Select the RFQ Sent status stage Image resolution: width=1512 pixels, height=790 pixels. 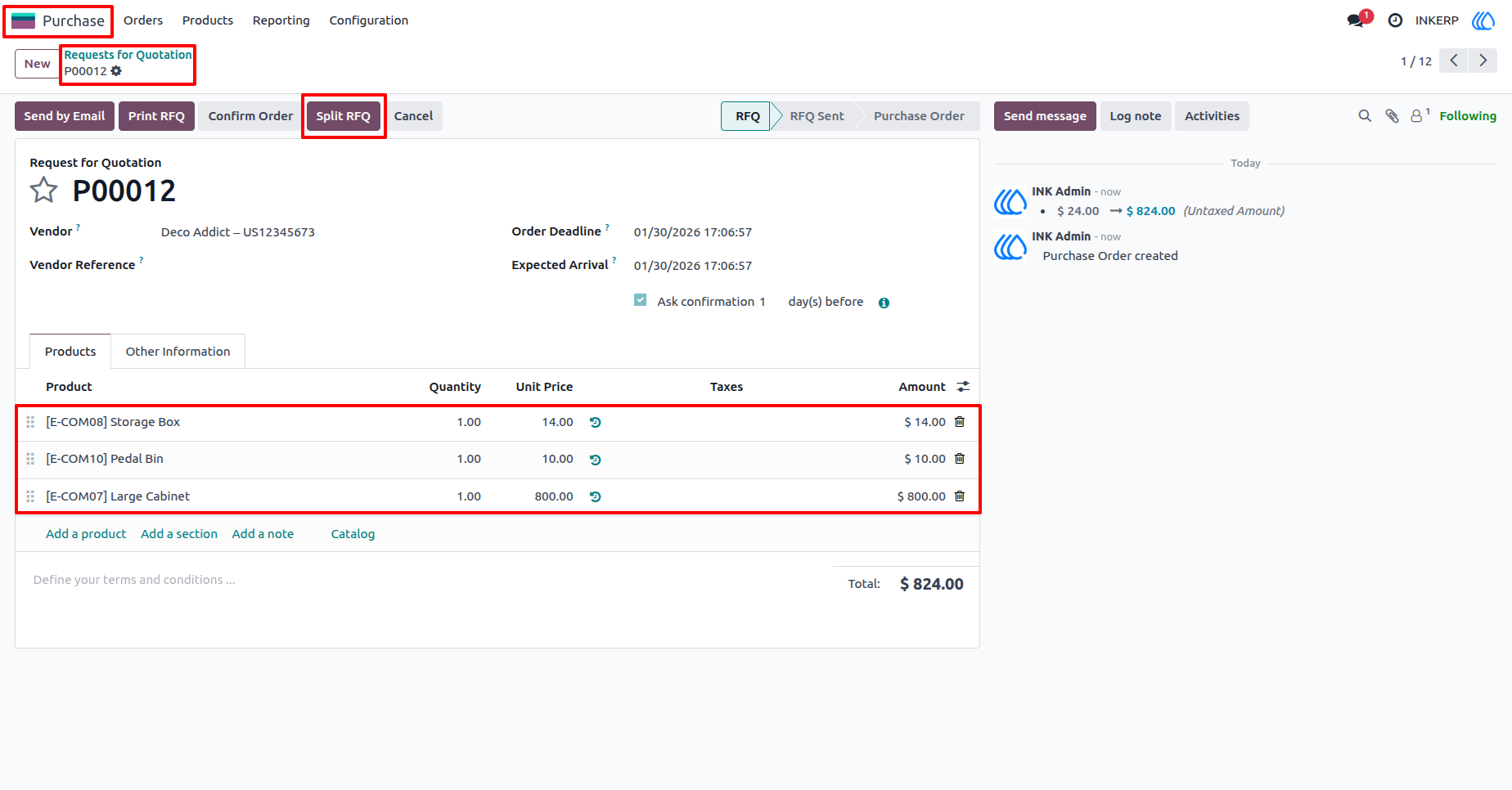(817, 116)
